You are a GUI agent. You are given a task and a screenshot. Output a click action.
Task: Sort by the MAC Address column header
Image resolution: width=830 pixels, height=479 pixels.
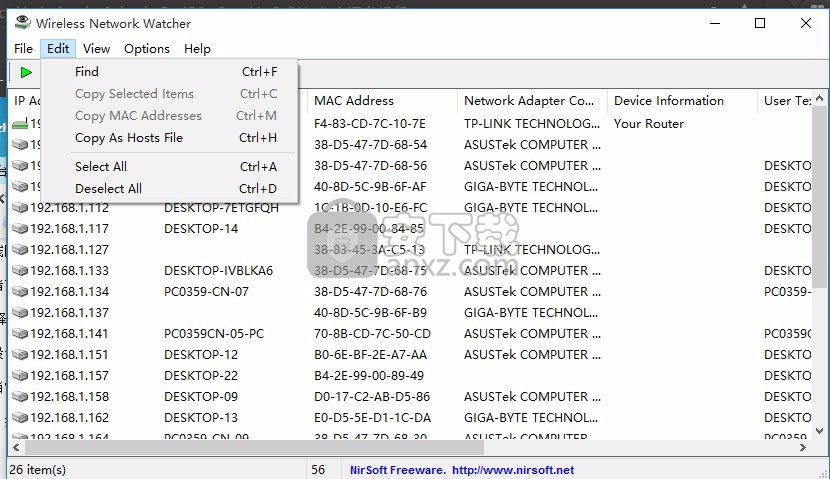(x=382, y=101)
